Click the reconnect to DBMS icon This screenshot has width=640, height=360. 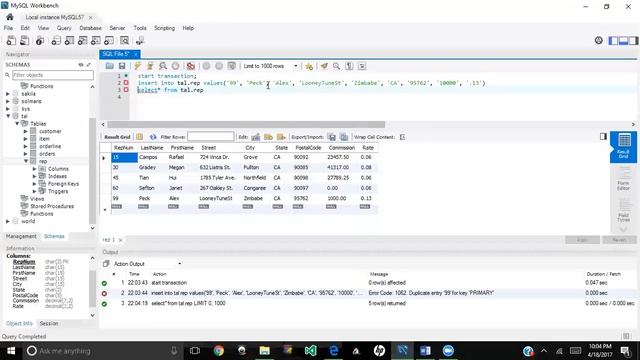click(x=140, y=40)
